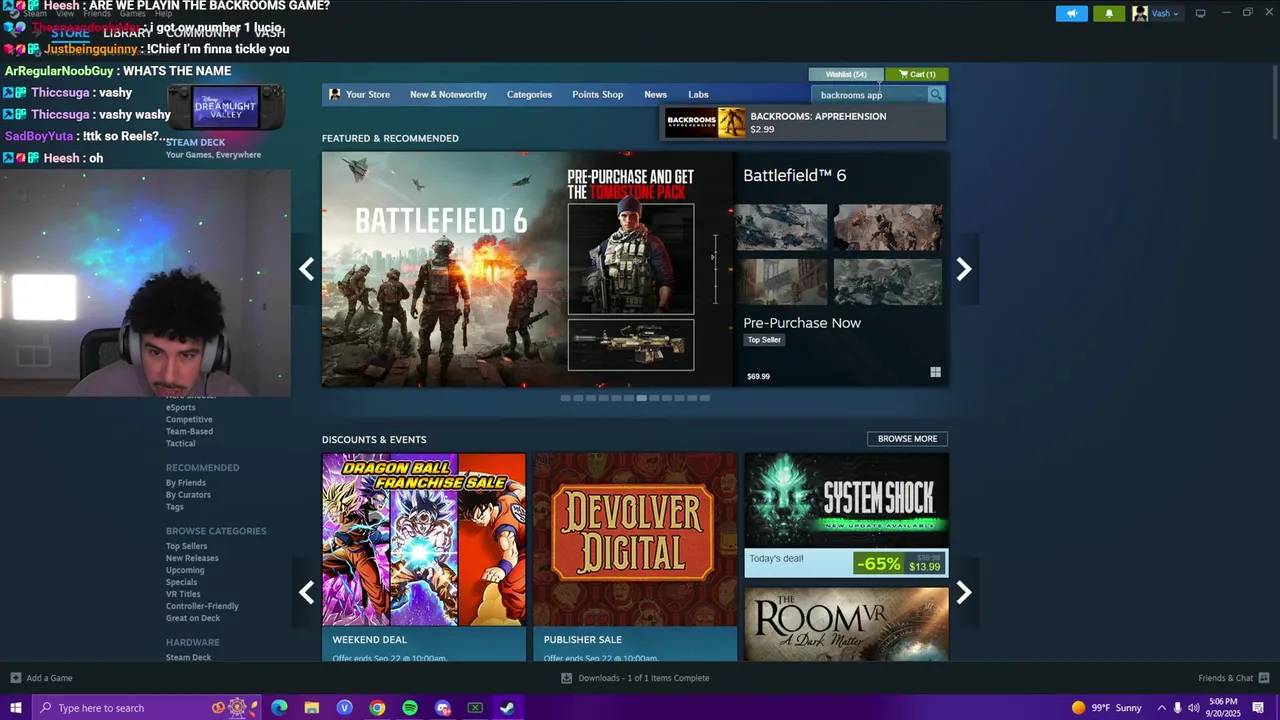The image size is (1280, 720).
Task: Open the Tags recommendations link
Action: tap(175, 507)
